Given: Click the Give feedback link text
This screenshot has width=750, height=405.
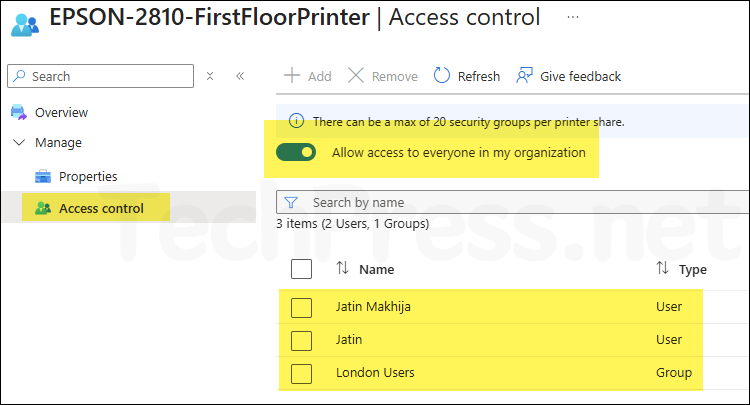Looking at the screenshot, I should pyautogui.click(x=580, y=77).
